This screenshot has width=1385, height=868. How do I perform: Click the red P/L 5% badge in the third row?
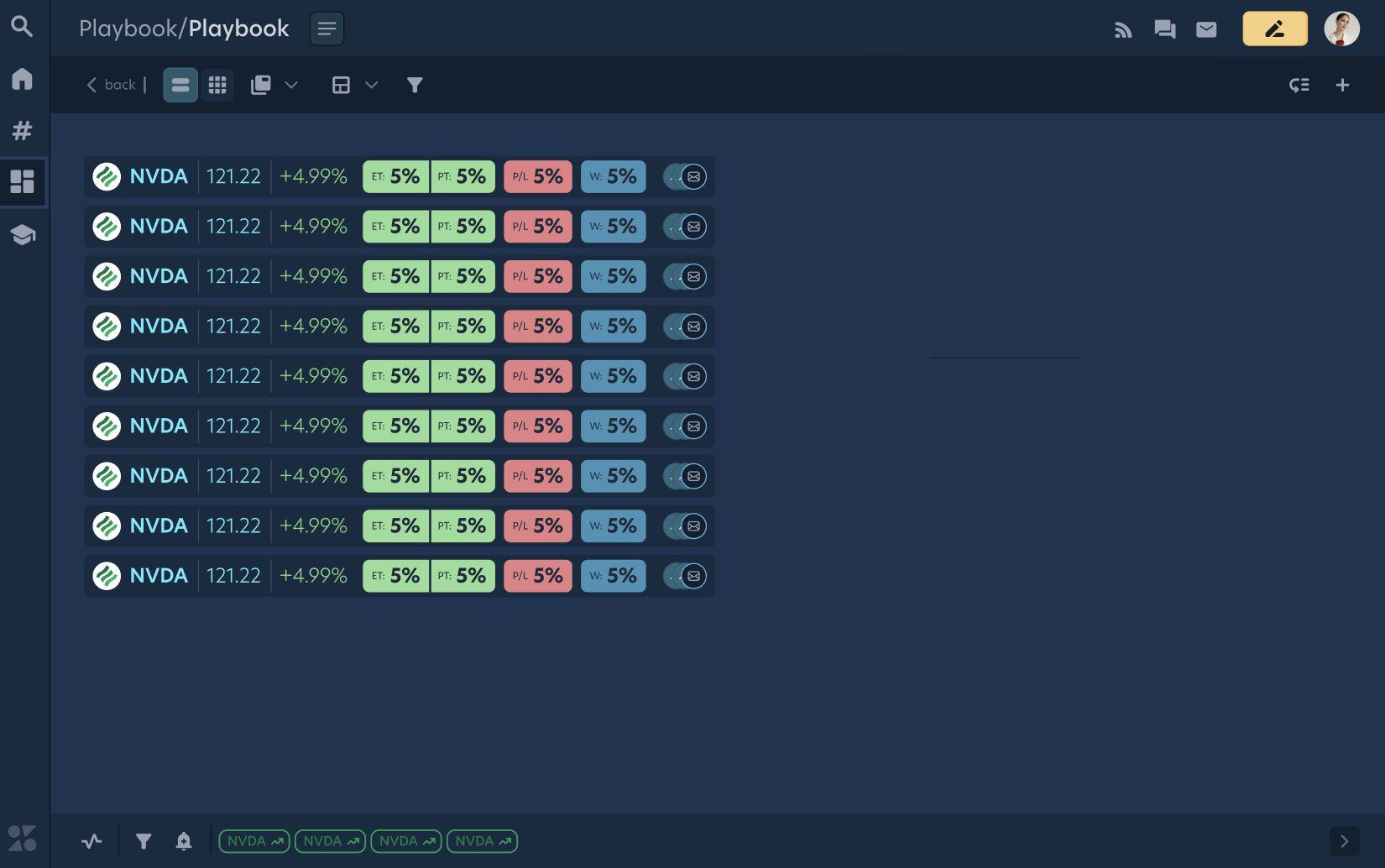[x=538, y=277]
